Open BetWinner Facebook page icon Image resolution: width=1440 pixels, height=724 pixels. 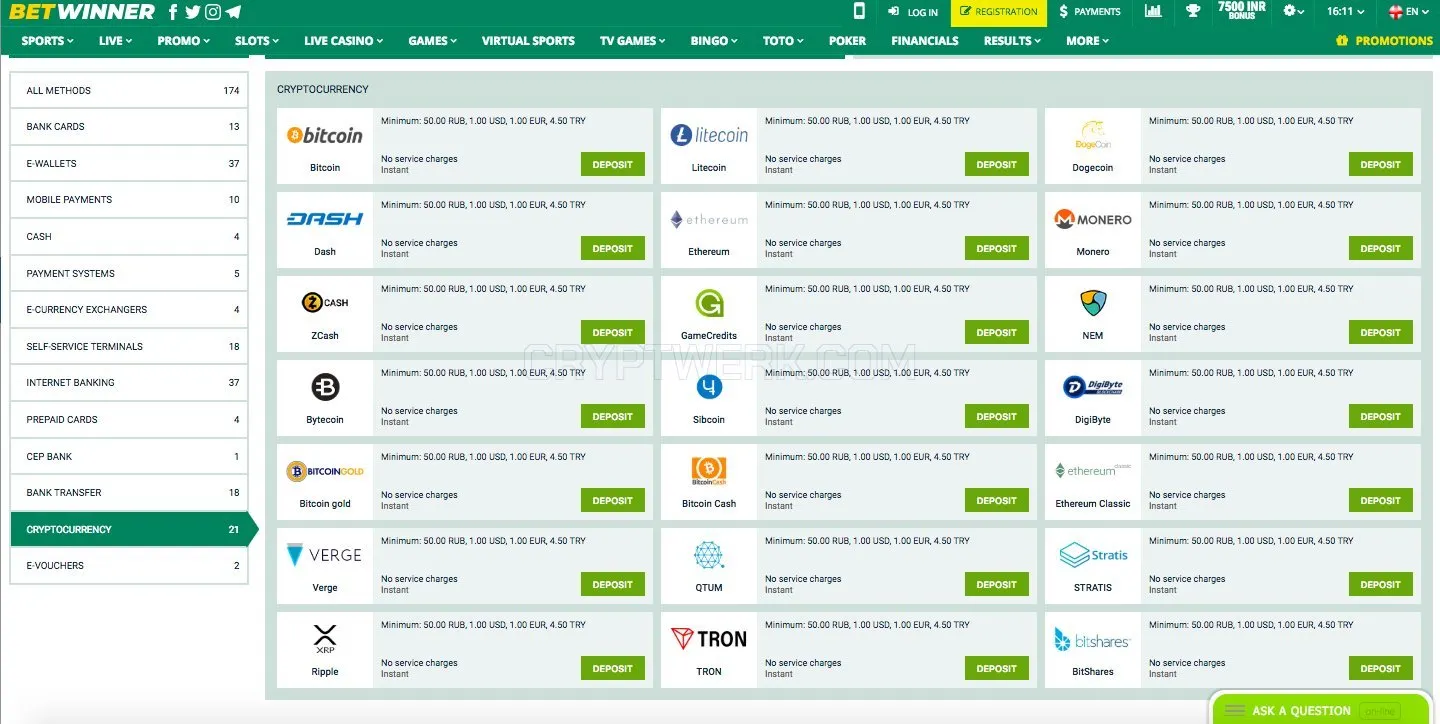(x=173, y=12)
